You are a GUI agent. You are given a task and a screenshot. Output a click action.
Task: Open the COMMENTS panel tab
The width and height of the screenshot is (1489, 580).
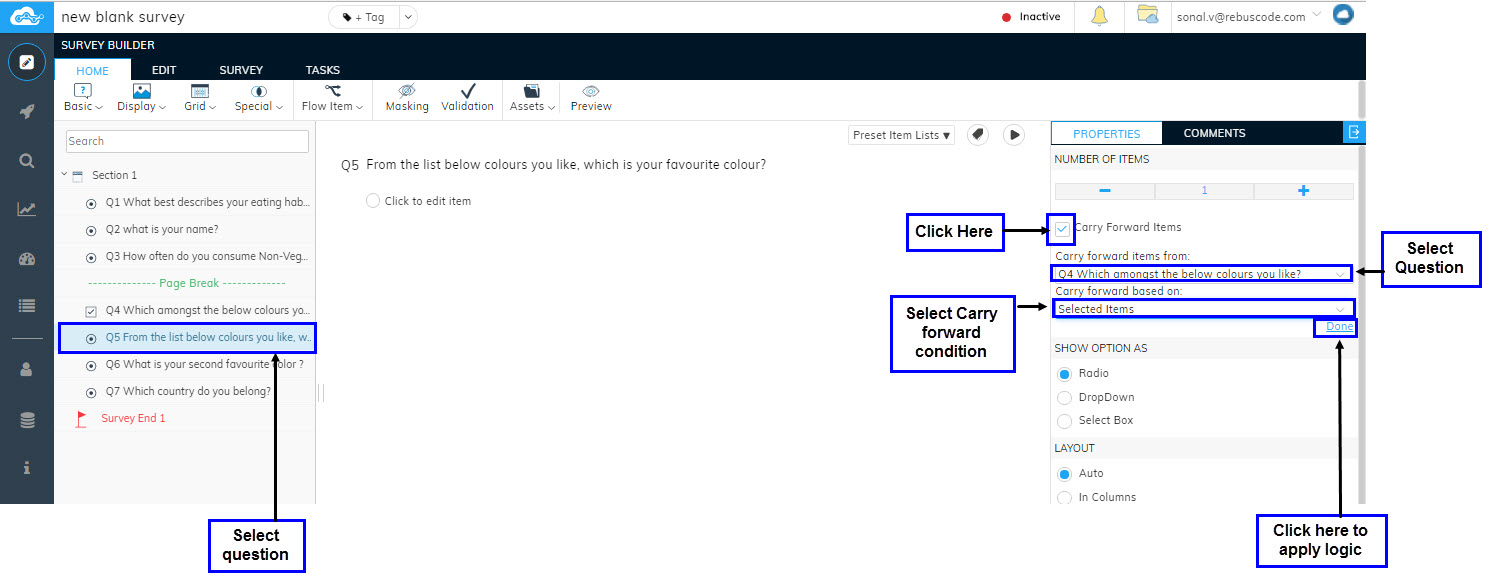1214,133
